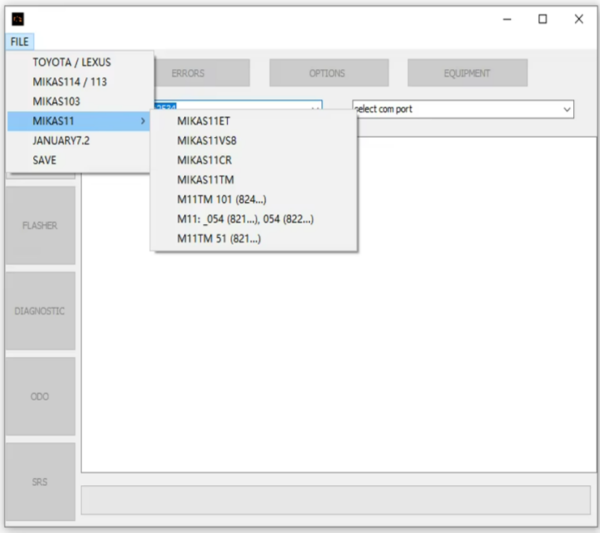Choose JANUARY7.2 from FILE menu
600x533 pixels.
[x=80, y=140]
